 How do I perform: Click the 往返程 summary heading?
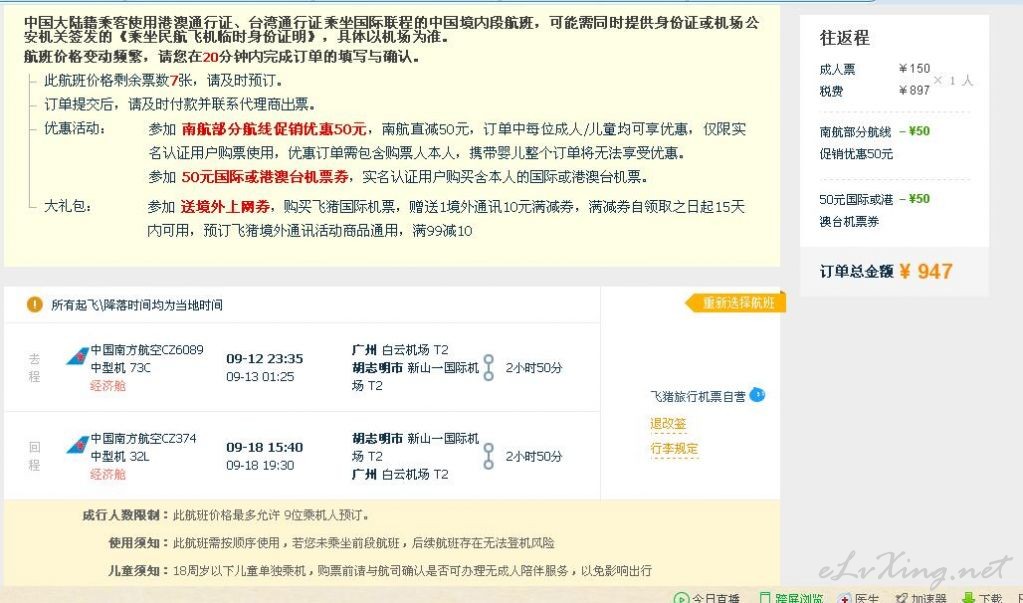[x=845, y=38]
